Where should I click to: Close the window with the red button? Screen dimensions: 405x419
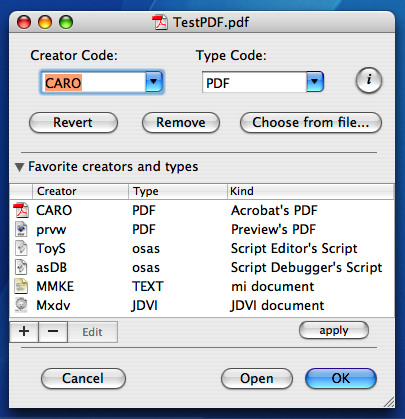pyautogui.click(x=24, y=22)
